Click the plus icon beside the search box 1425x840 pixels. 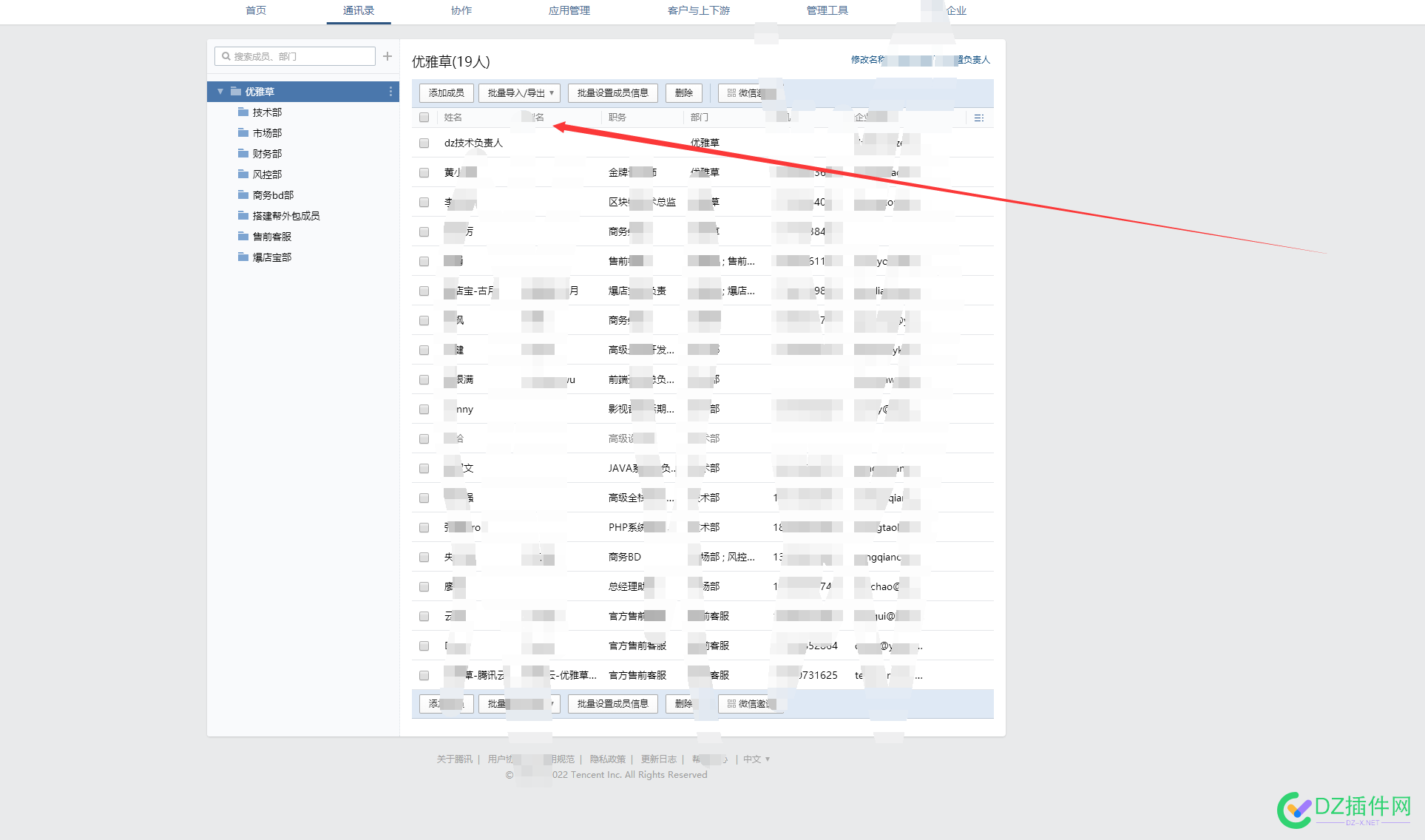pos(387,56)
